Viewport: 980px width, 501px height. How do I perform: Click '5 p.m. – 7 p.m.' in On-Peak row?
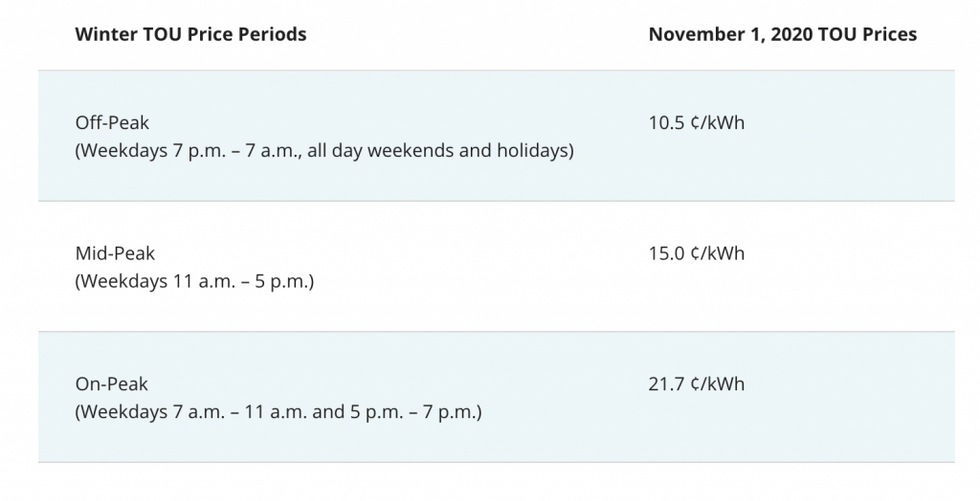[x=412, y=412]
